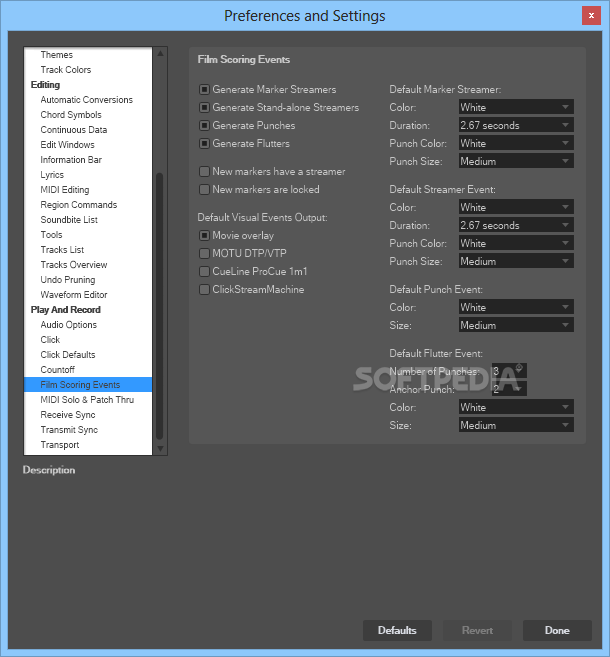Open Anchor Punch value dropdown
The width and height of the screenshot is (610, 657).
(x=509, y=389)
